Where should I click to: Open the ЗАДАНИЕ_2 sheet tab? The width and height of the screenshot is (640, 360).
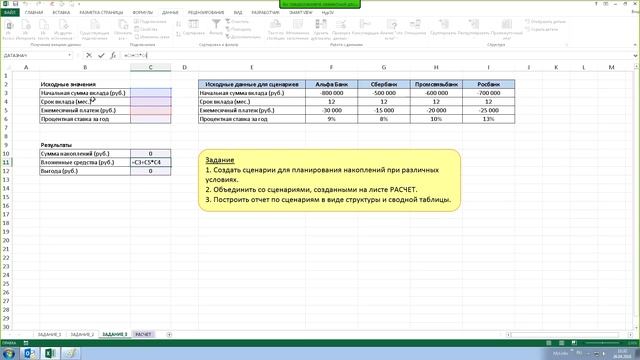coord(82,334)
